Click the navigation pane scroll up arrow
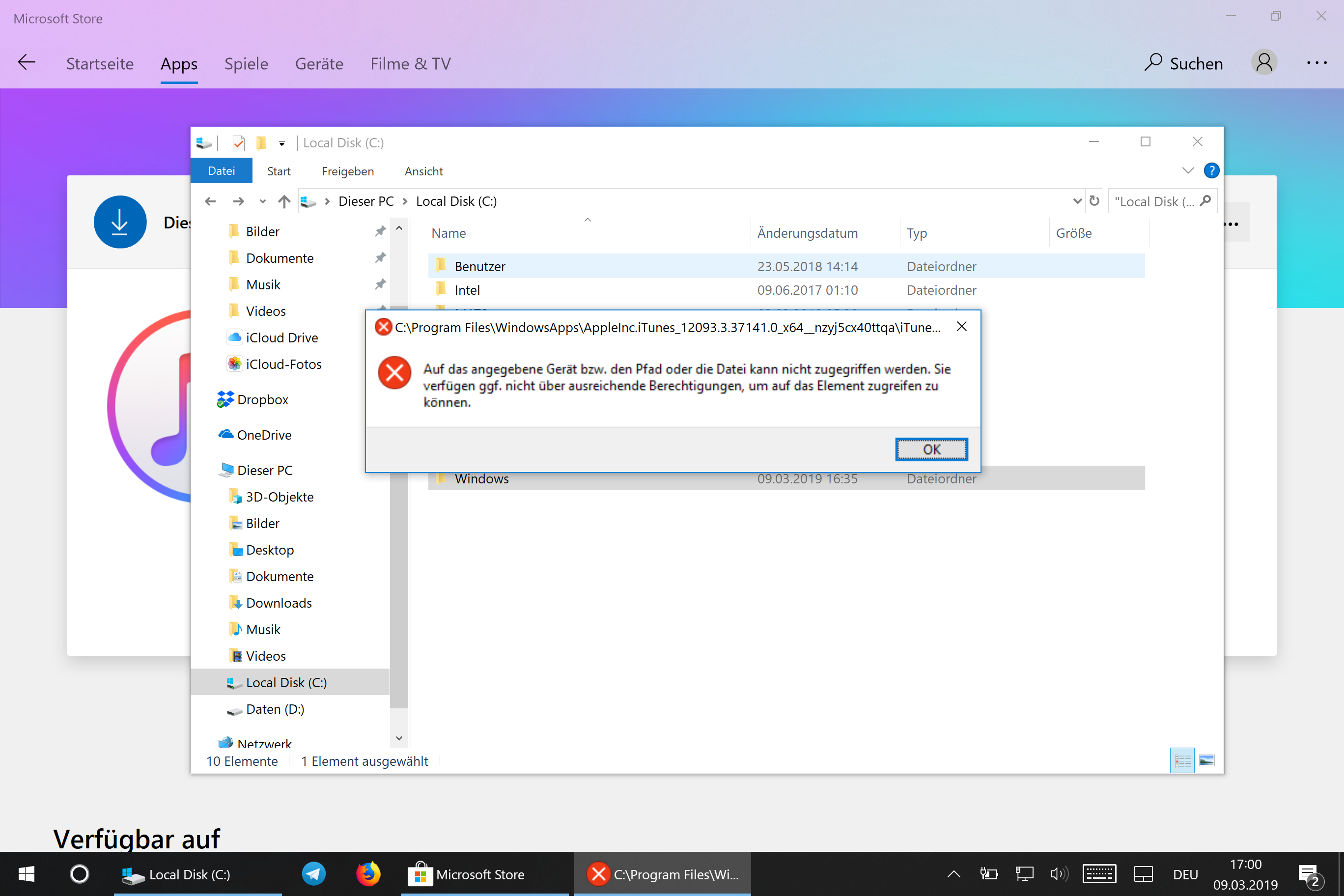 coord(399,227)
